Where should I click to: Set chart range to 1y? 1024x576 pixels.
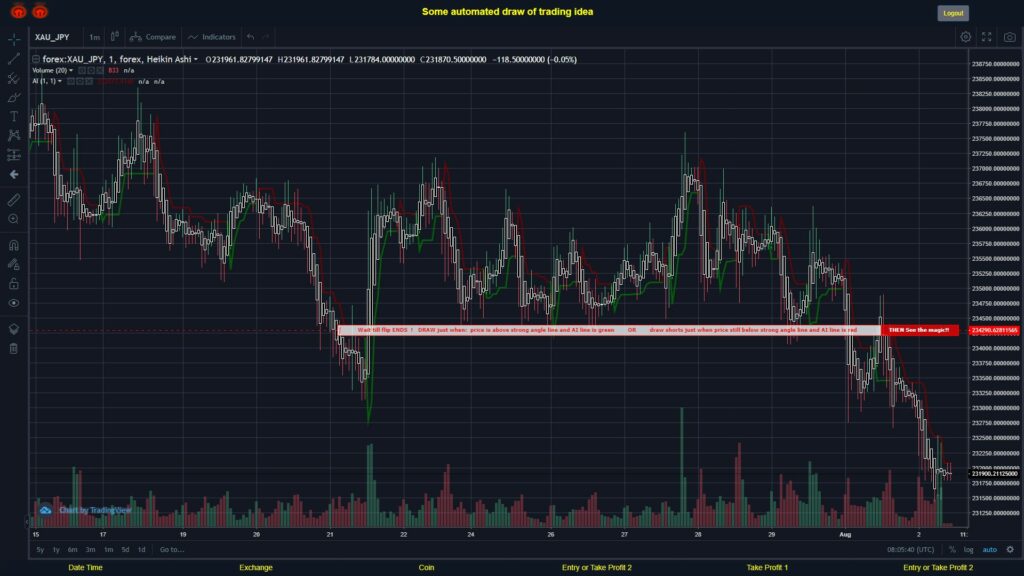[56, 550]
